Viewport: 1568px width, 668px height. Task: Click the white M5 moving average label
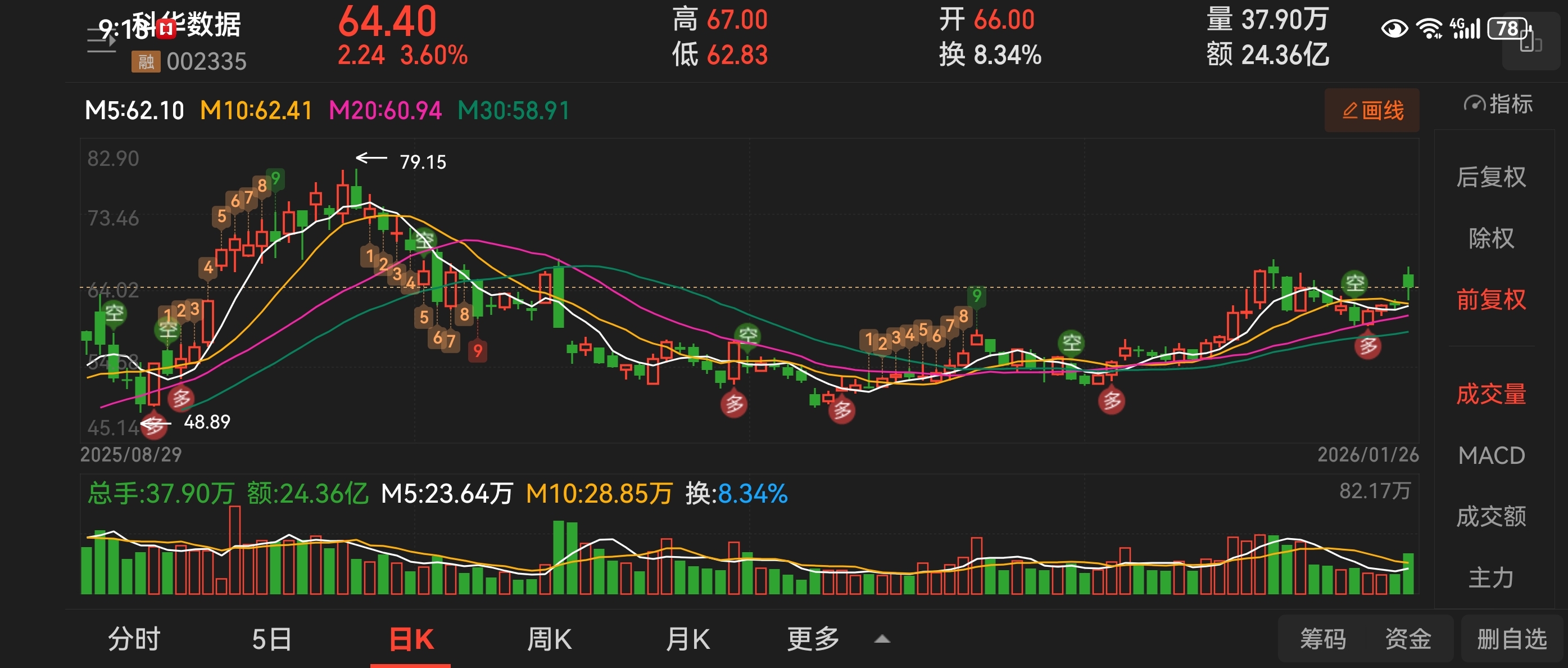tap(134, 111)
